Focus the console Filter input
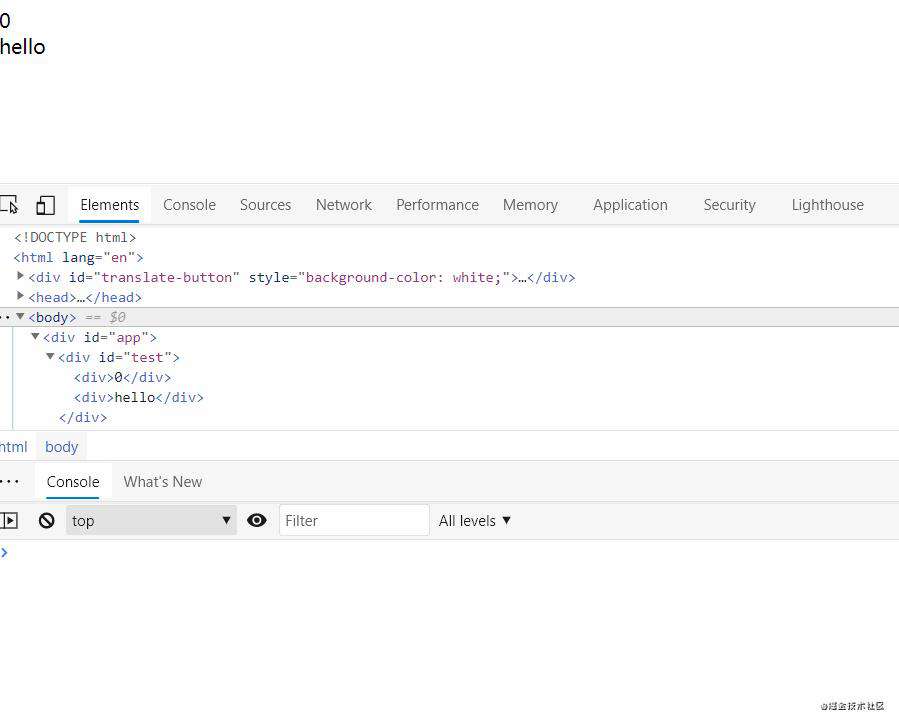The width and height of the screenshot is (899, 724). coord(354,521)
